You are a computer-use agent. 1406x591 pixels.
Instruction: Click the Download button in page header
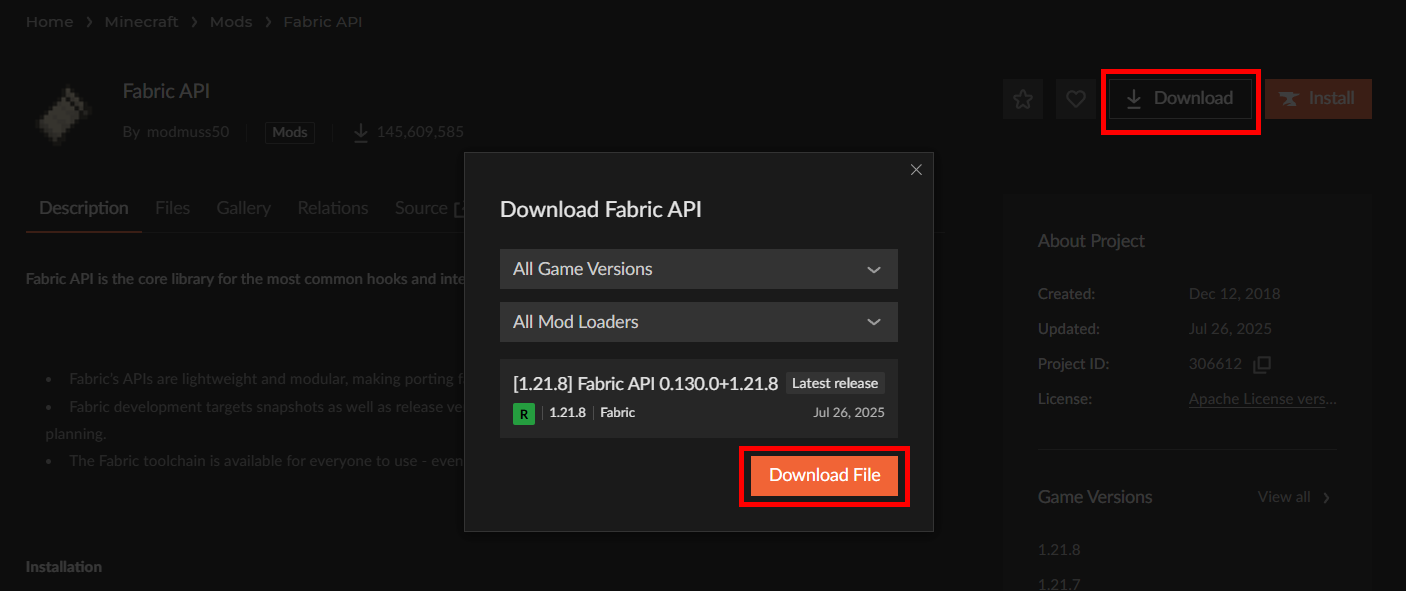(1180, 98)
